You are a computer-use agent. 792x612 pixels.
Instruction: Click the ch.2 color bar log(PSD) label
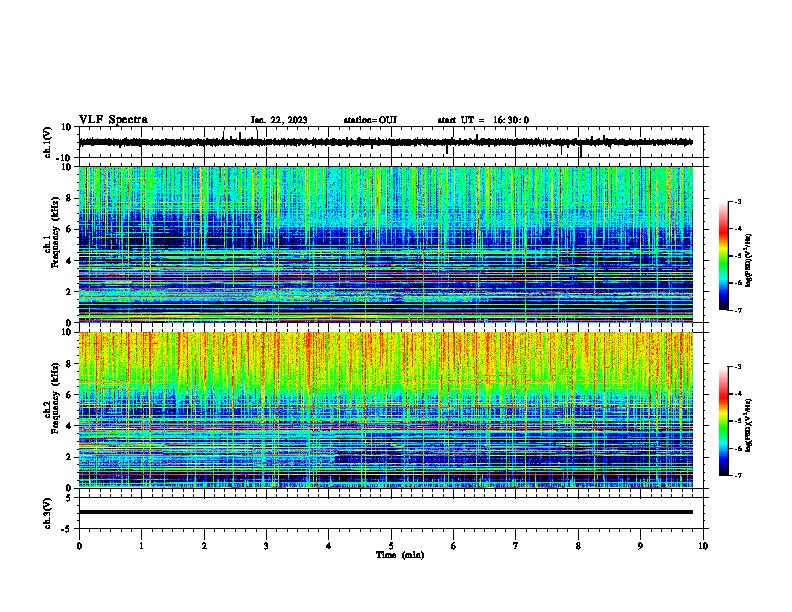point(749,425)
